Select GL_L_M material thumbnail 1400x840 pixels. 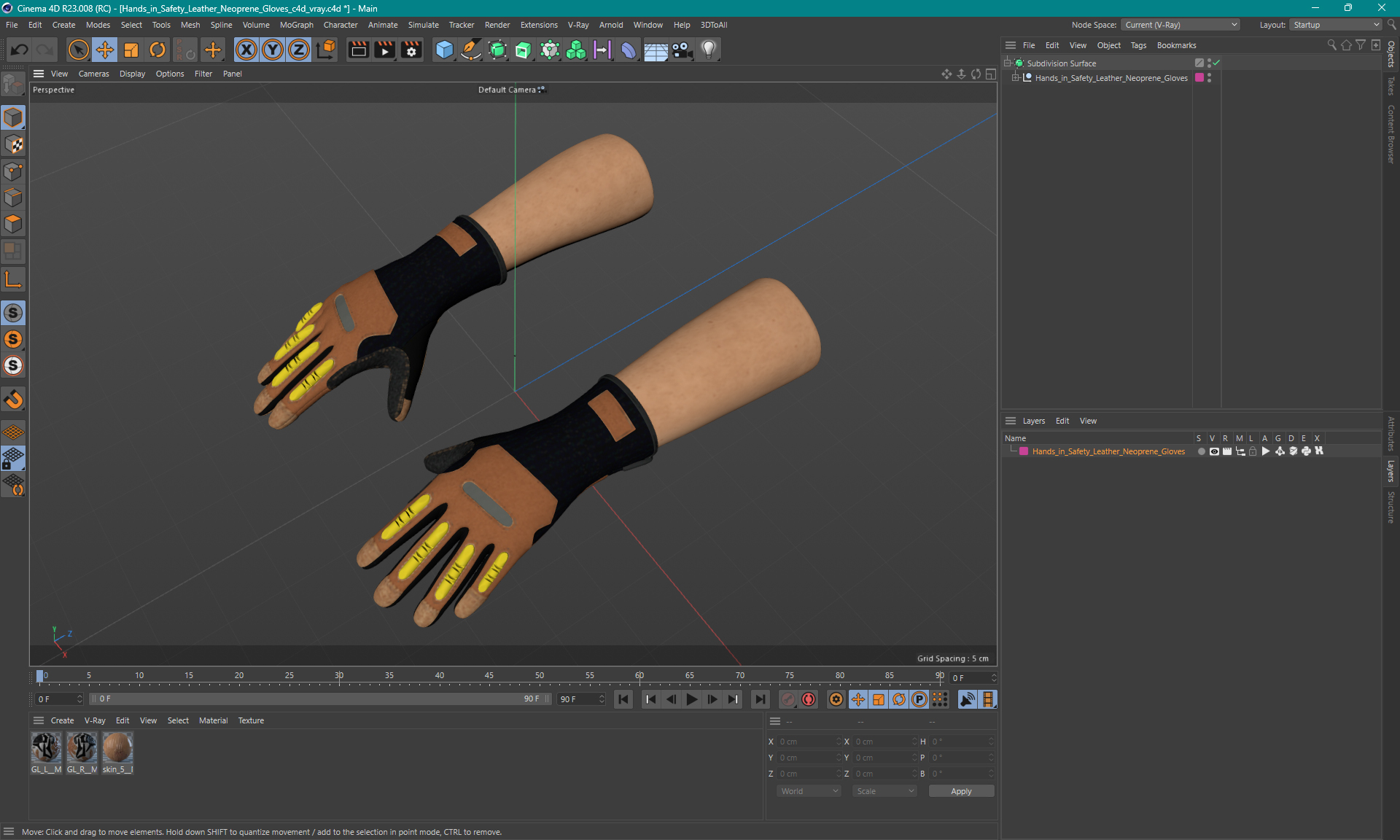46,753
